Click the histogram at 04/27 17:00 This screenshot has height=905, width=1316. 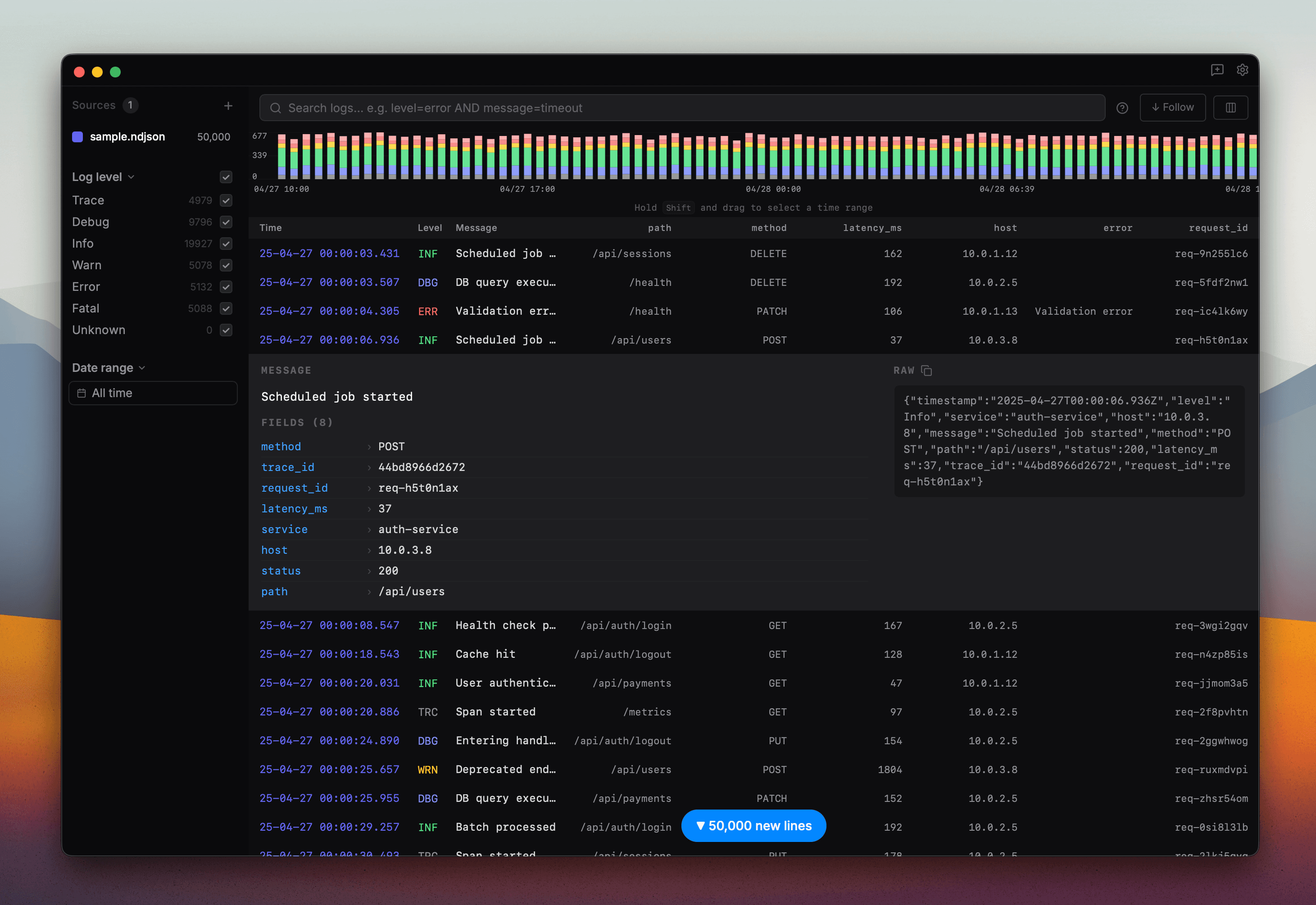[x=527, y=157]
